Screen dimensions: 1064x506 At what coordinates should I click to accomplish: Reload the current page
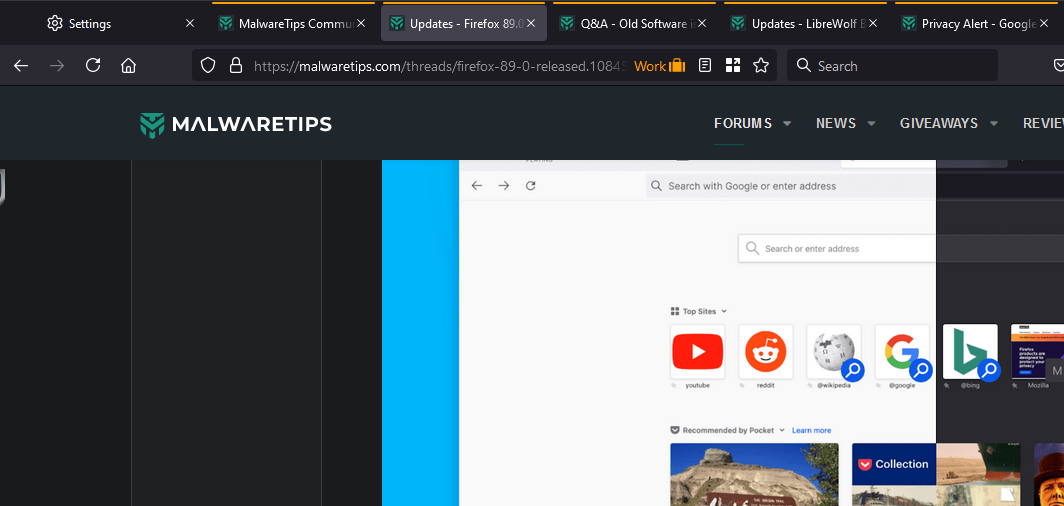pos(93,66)
